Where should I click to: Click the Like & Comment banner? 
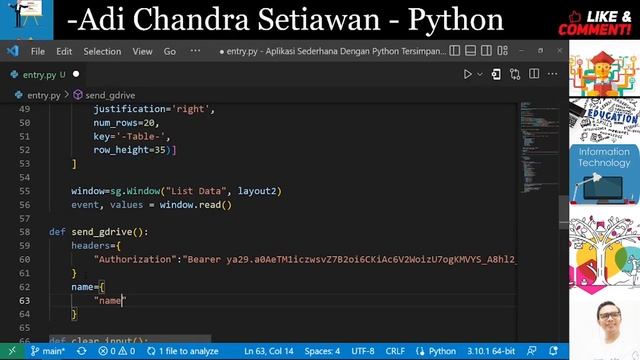pyautogui.click(x=595, y=23)
